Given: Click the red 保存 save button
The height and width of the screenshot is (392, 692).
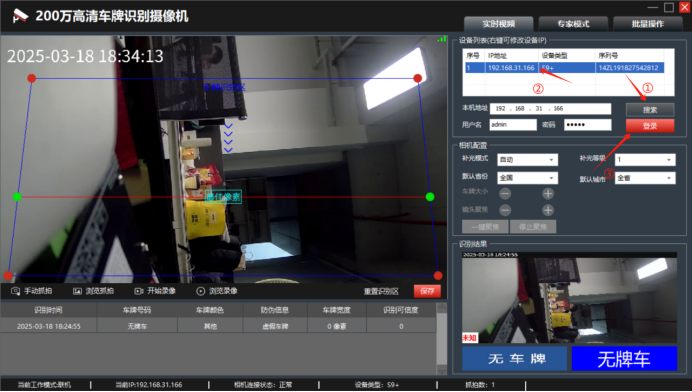Looking at the screenshot, I should [427, 291].
